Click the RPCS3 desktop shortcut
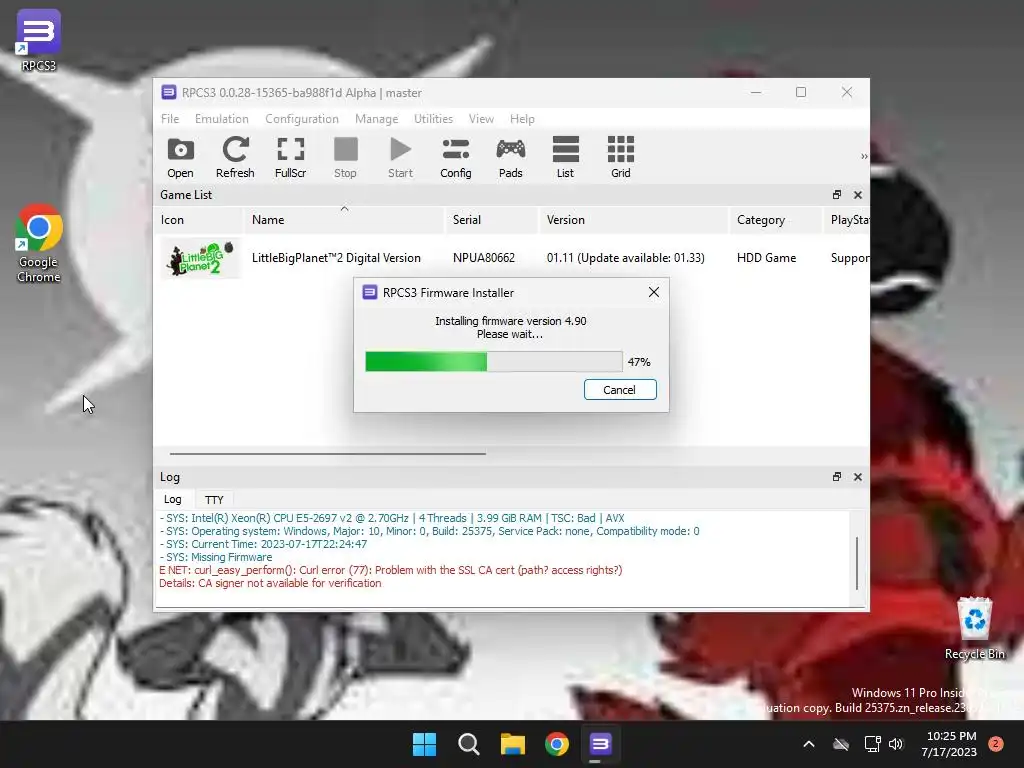This screenshot has height=768, width=1024. pyautogui.click(x=39, y=40)
